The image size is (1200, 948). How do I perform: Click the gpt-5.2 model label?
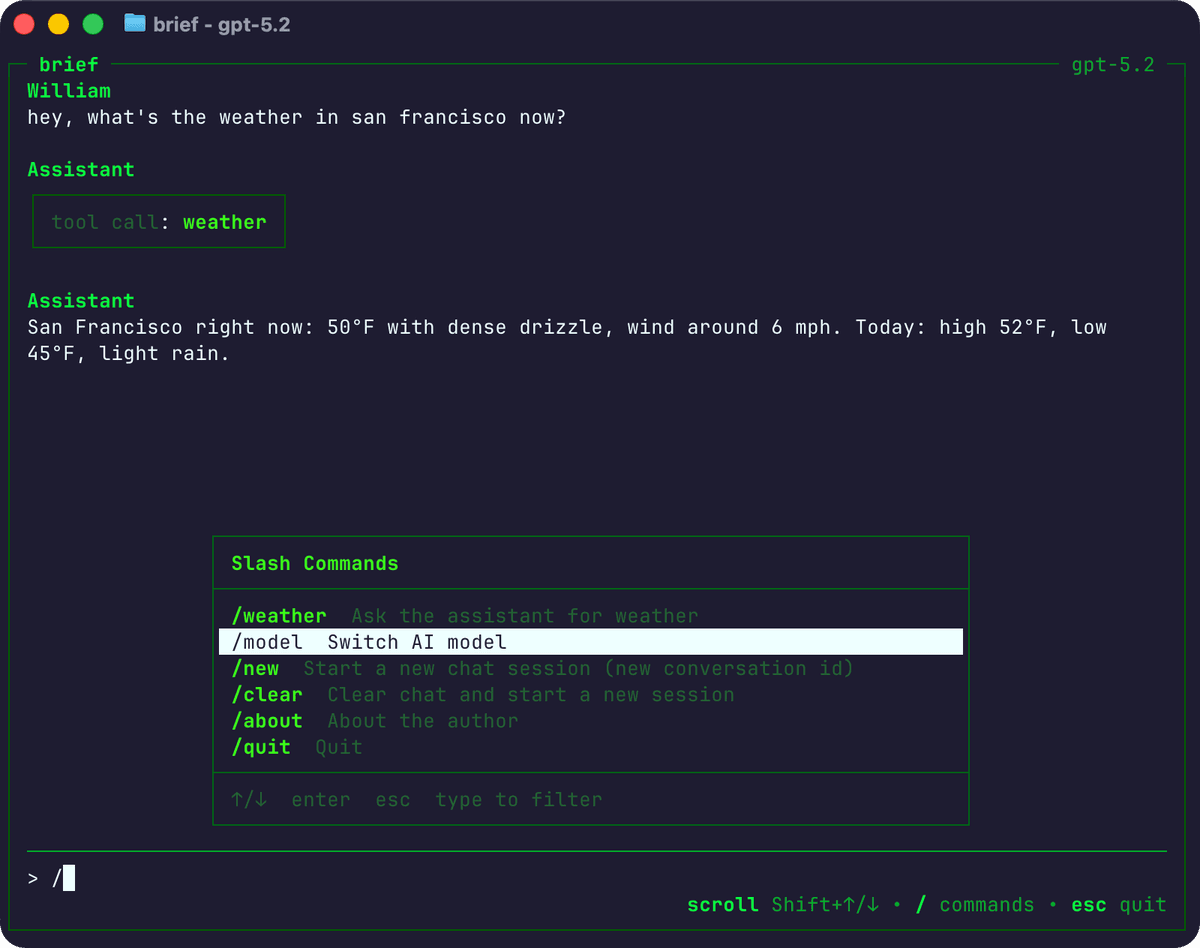(x=1112, y=64)
